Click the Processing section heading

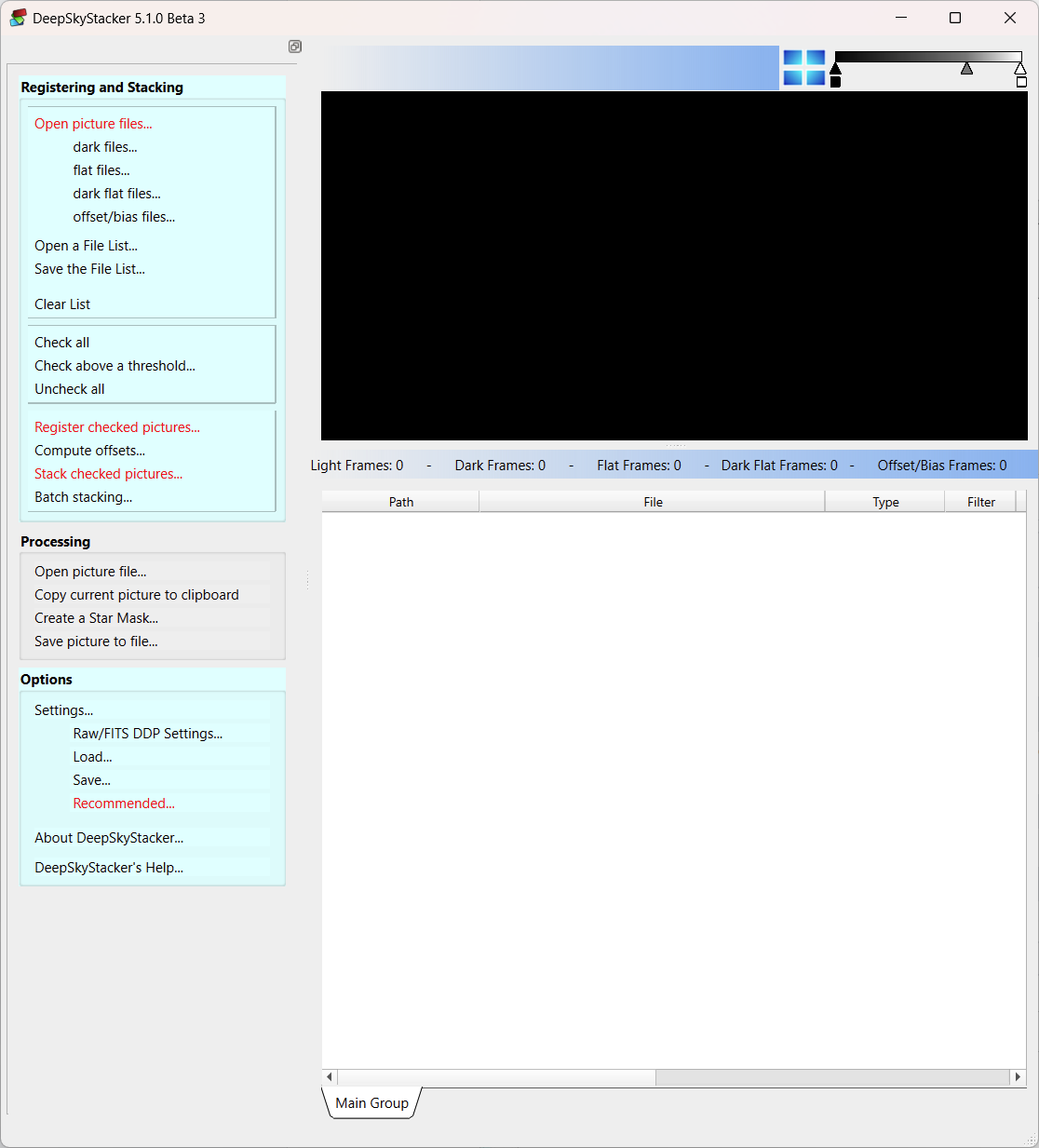coord(55,542)
